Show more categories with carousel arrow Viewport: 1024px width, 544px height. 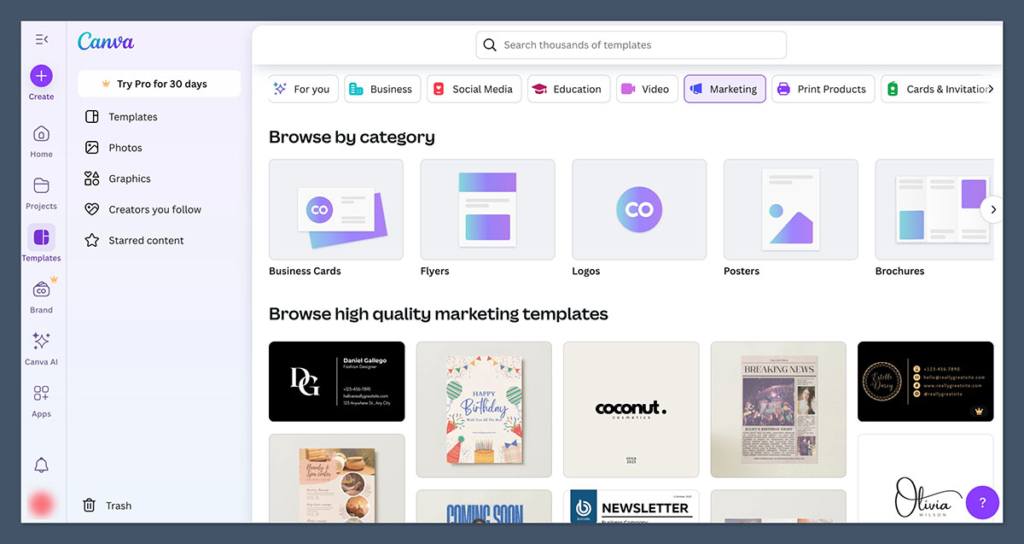point(992,209)
